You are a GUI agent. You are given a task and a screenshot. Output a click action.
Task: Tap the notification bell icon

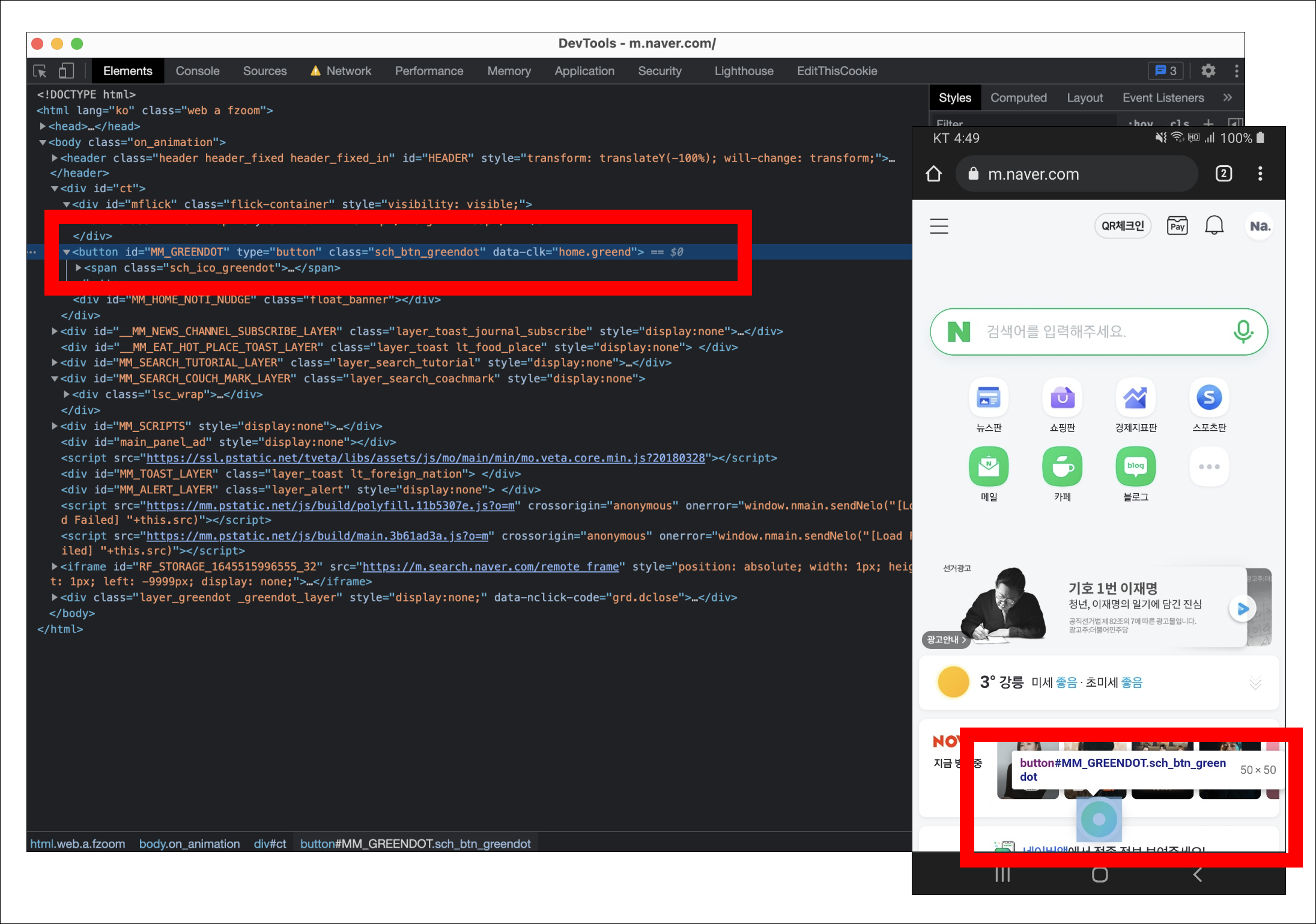1214,226
